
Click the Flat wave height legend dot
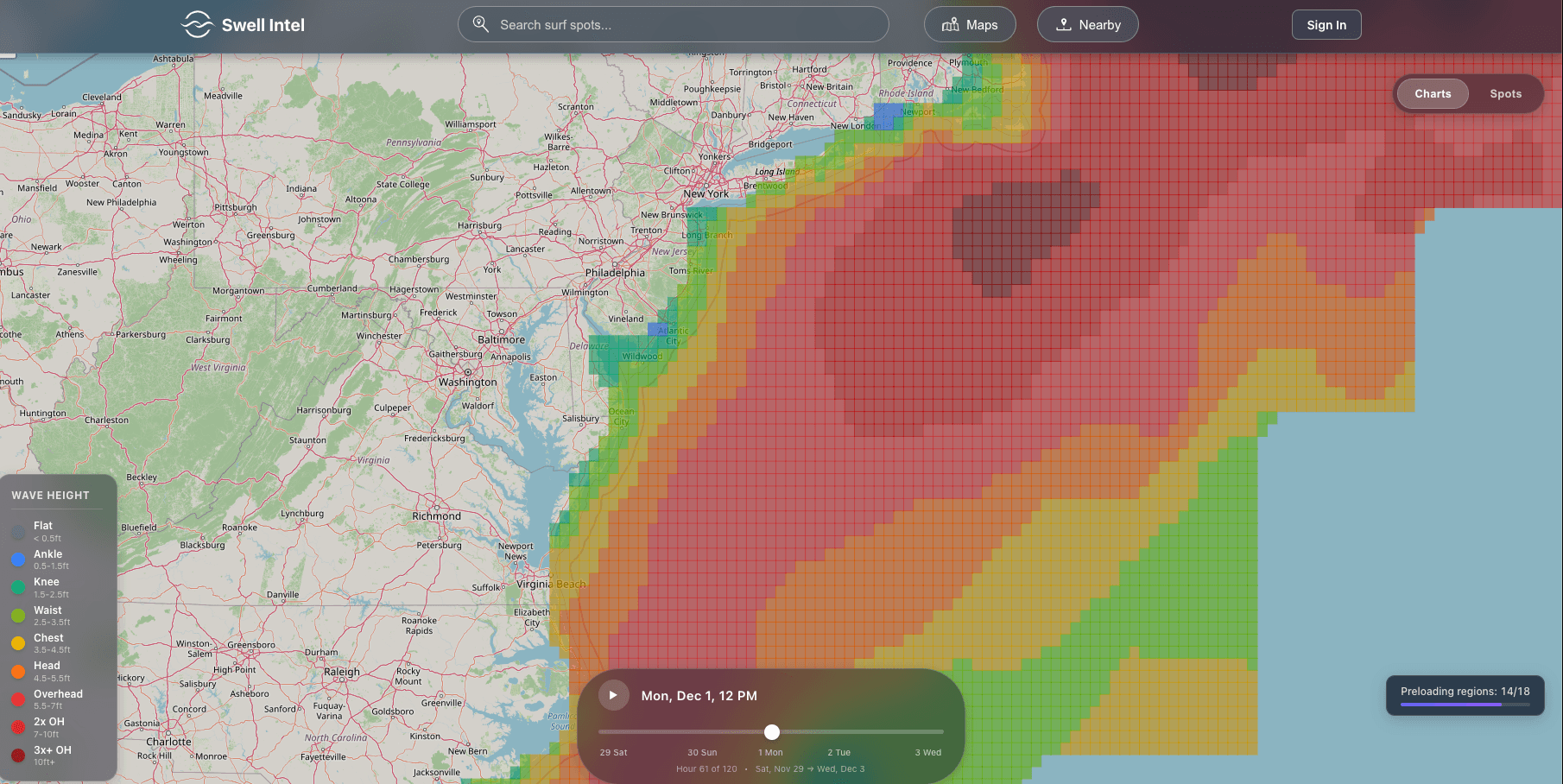(x=19, y=531)
